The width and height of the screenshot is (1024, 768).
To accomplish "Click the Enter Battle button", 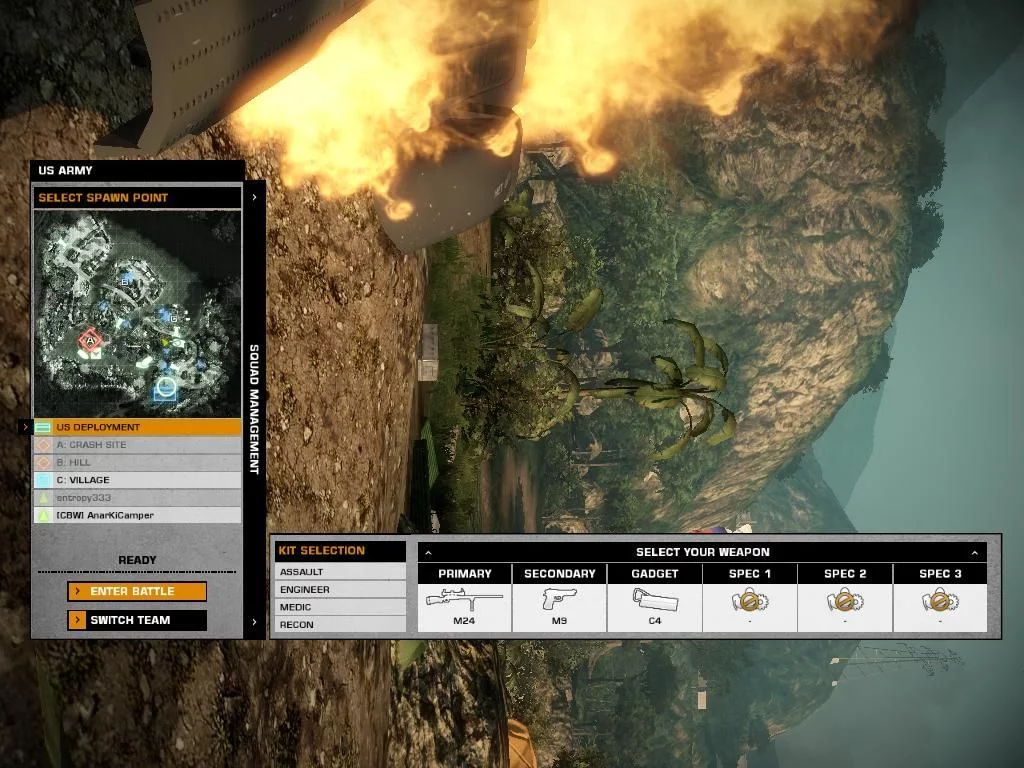I will [137, 591].
